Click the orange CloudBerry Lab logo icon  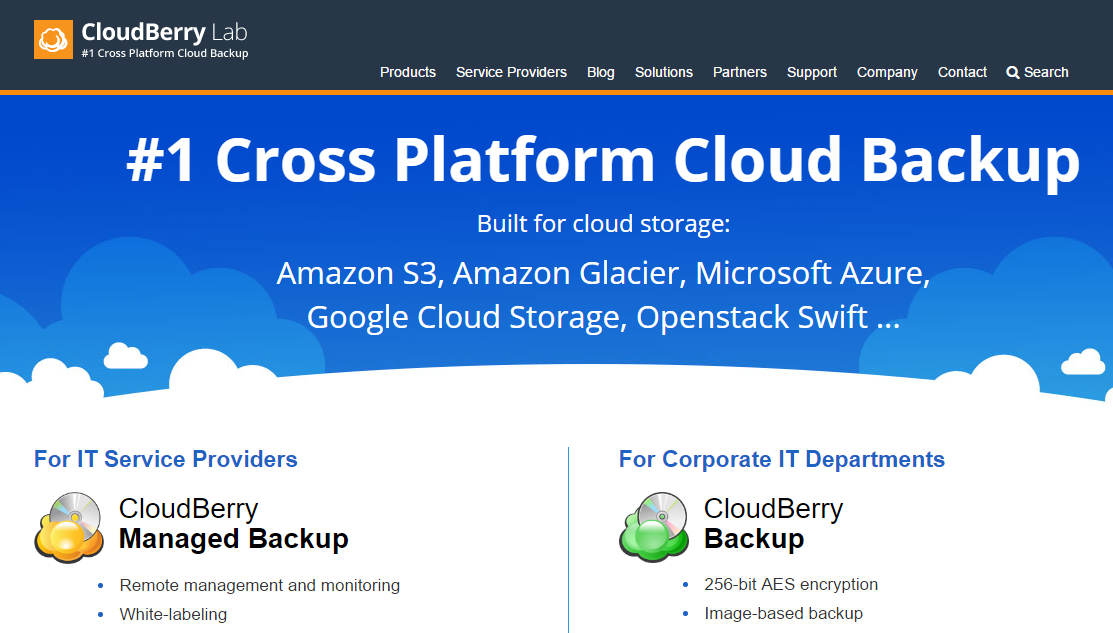(53, 39)
